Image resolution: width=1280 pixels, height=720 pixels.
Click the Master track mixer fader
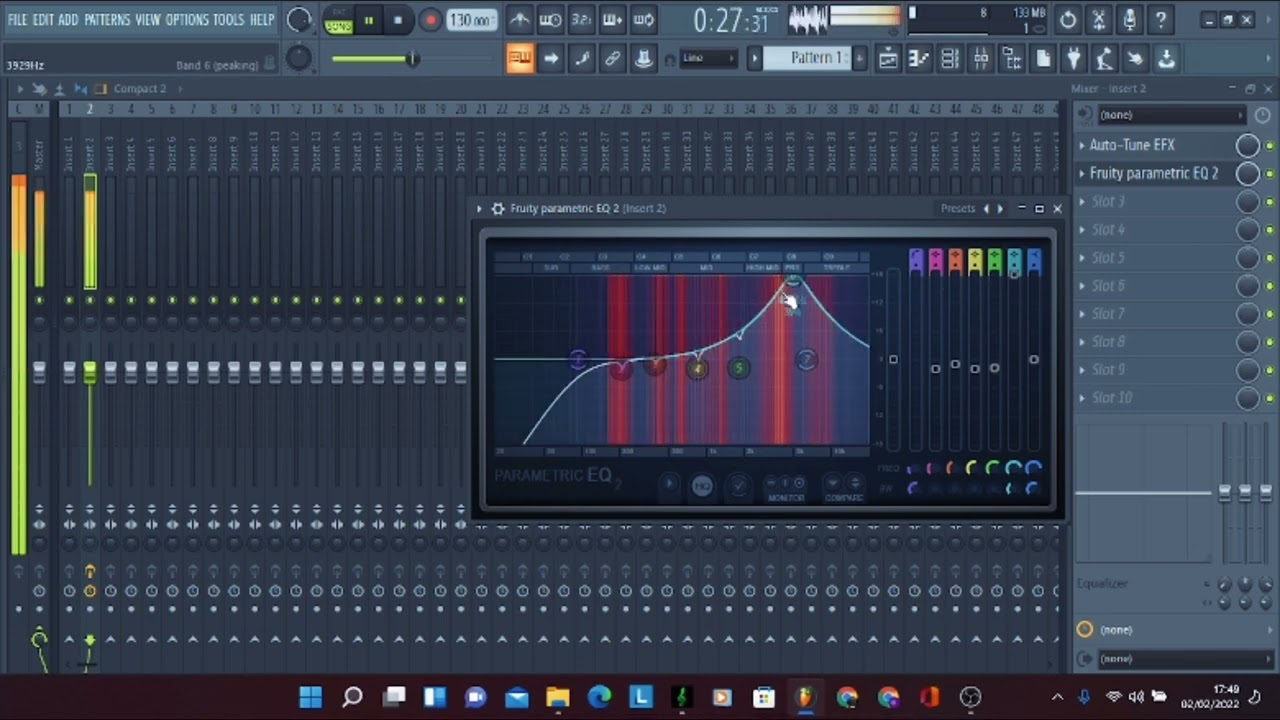39,372
